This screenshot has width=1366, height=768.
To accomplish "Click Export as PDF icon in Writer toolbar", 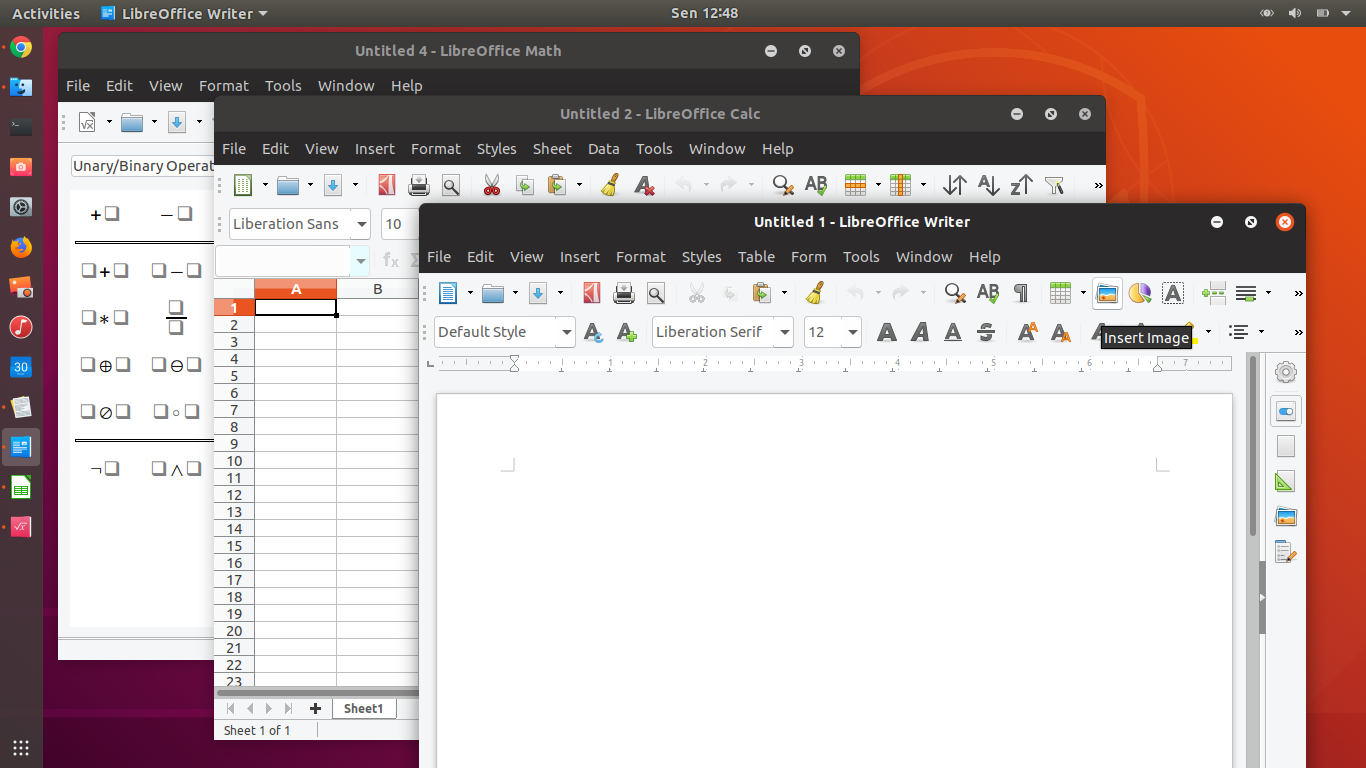I will 592,293.
